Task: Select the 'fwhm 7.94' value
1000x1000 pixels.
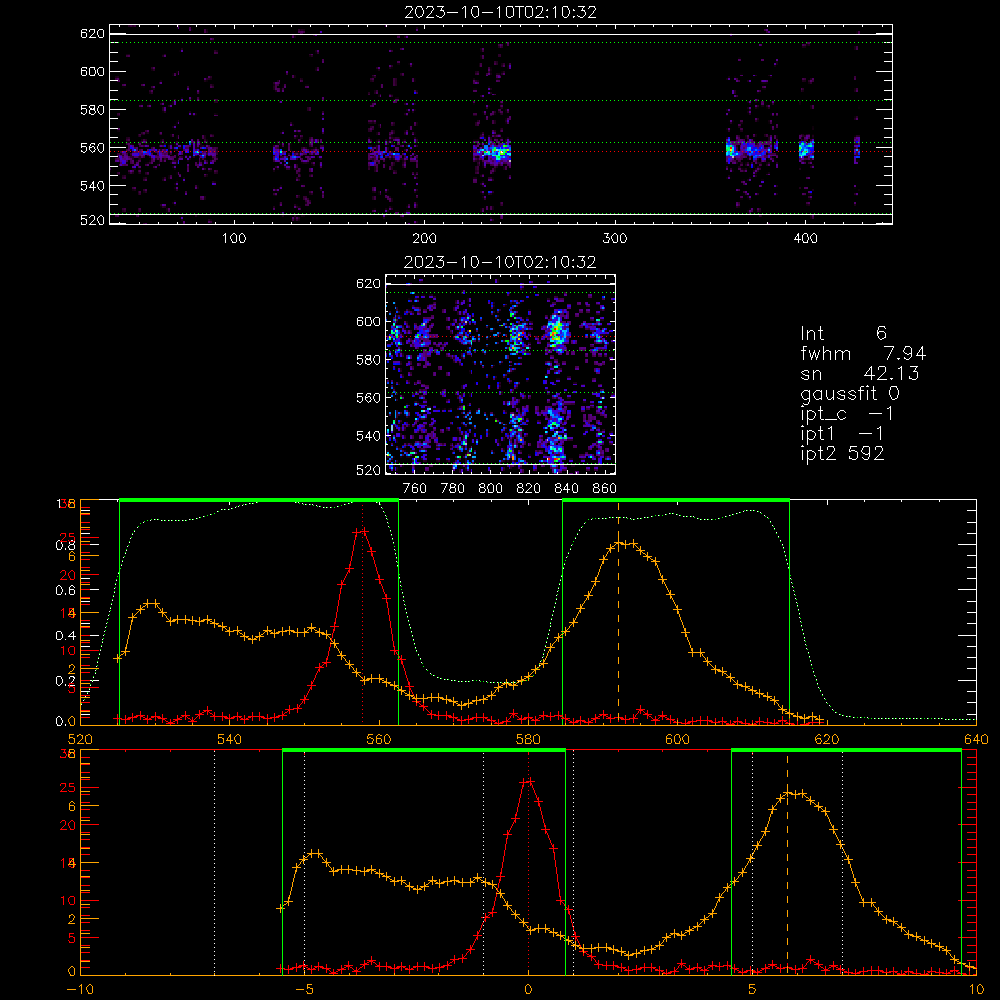Action: coord(863,353)
